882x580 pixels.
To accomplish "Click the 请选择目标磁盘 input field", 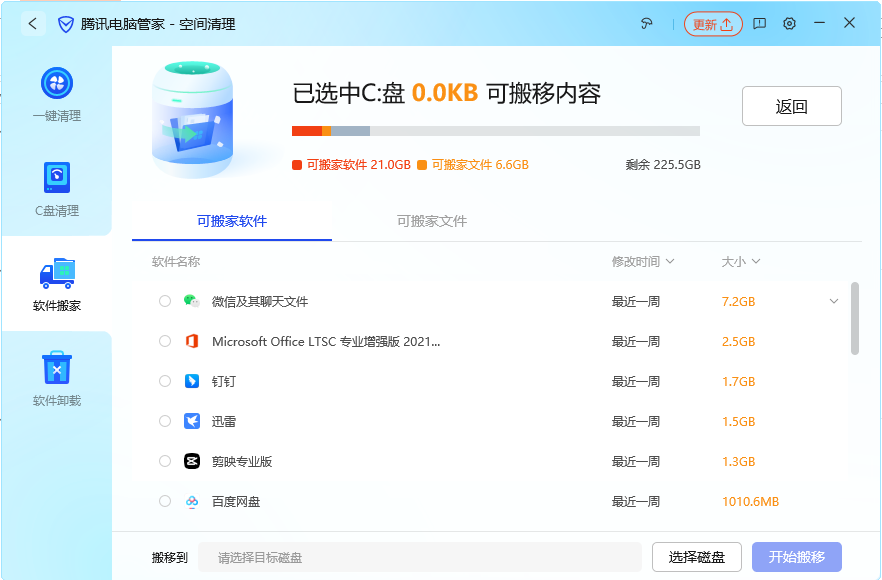I will coord(419,557).
